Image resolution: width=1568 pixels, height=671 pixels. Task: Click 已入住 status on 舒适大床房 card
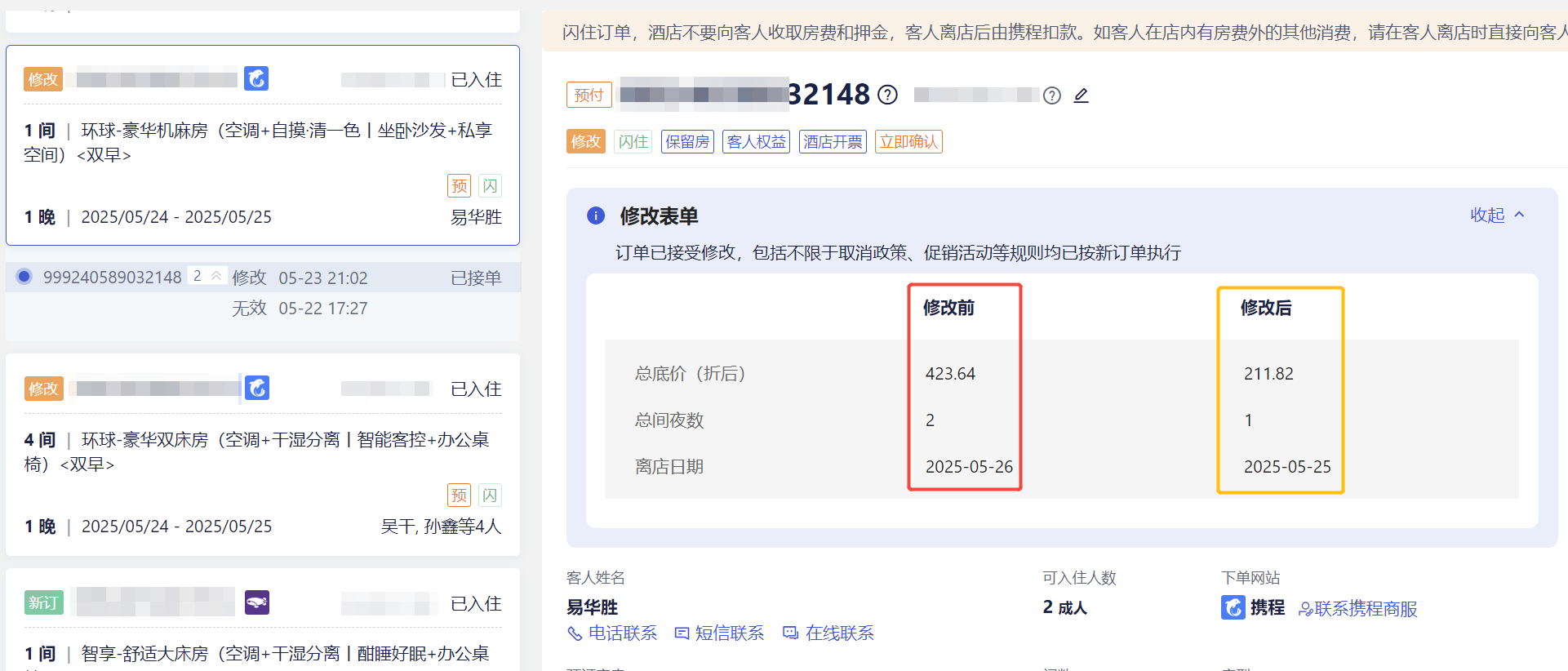click(x=477, y=603)
